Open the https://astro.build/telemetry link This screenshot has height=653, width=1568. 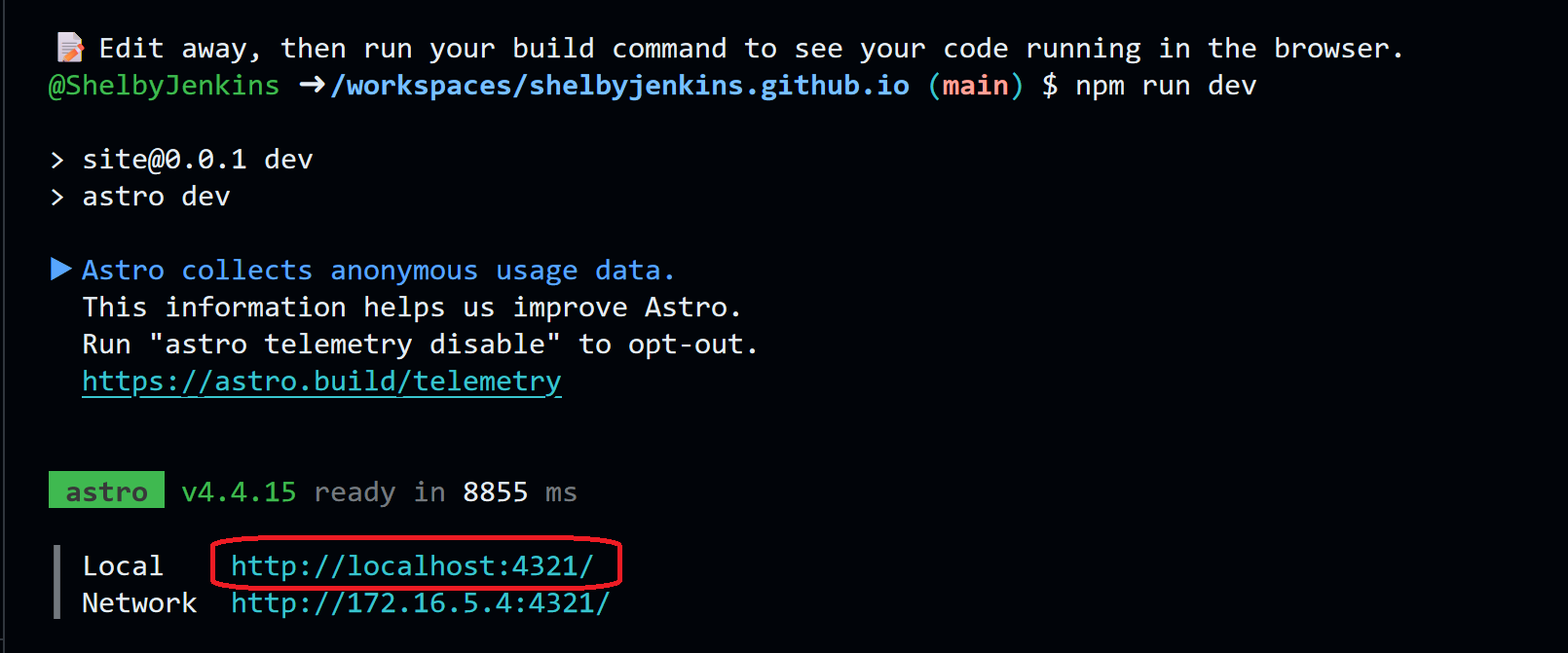coord(321,381)
